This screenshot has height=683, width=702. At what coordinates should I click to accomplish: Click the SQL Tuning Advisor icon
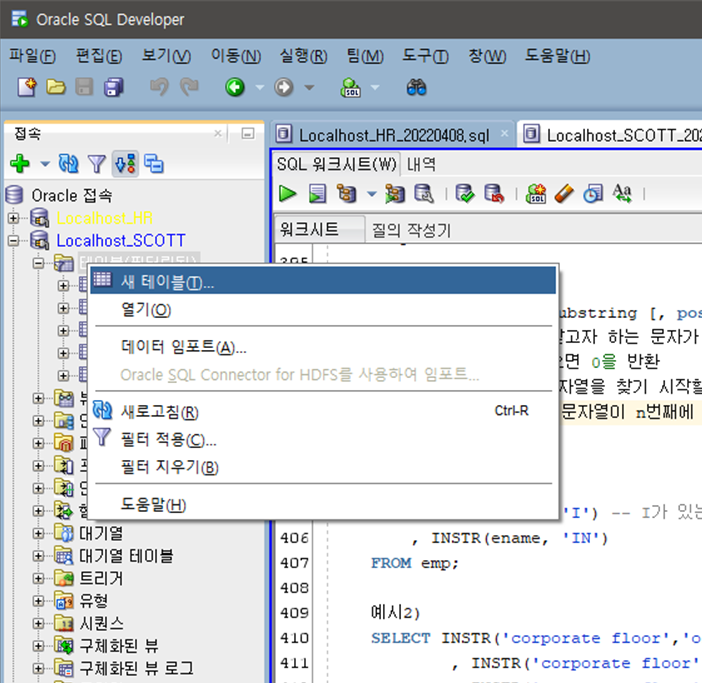tap(424, 194)
